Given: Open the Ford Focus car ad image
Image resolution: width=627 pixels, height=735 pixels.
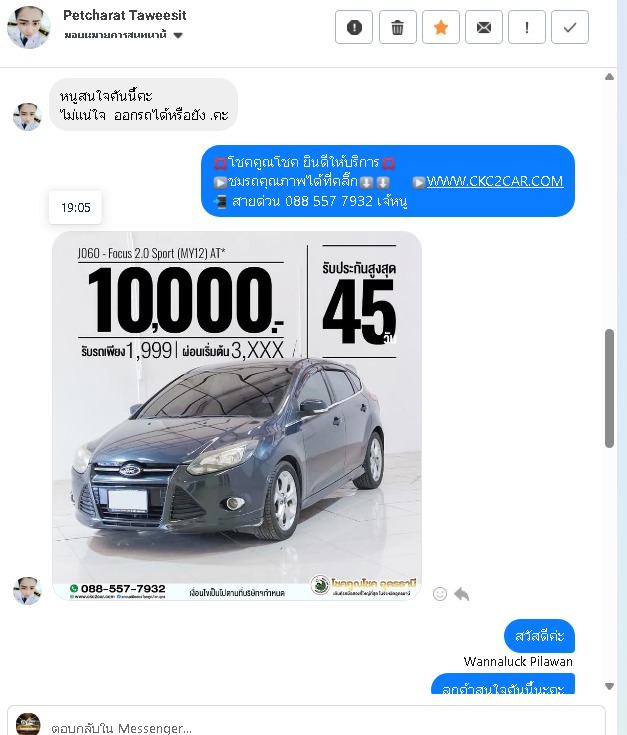Looking at the screenshot, I should point(237,415).
